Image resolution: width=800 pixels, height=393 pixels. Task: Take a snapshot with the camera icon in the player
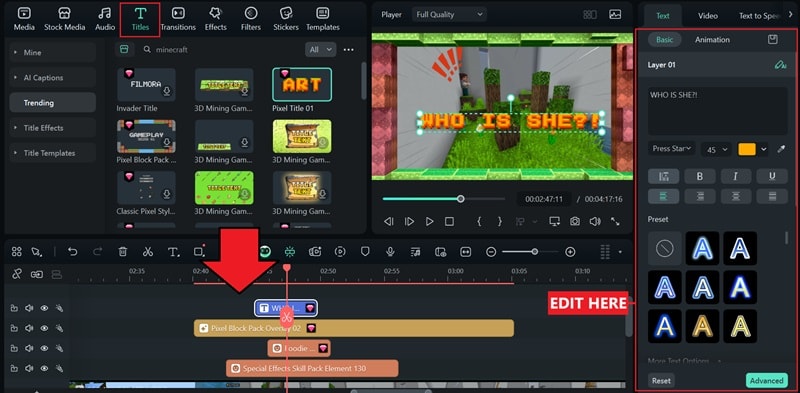[x=575, y=222]
